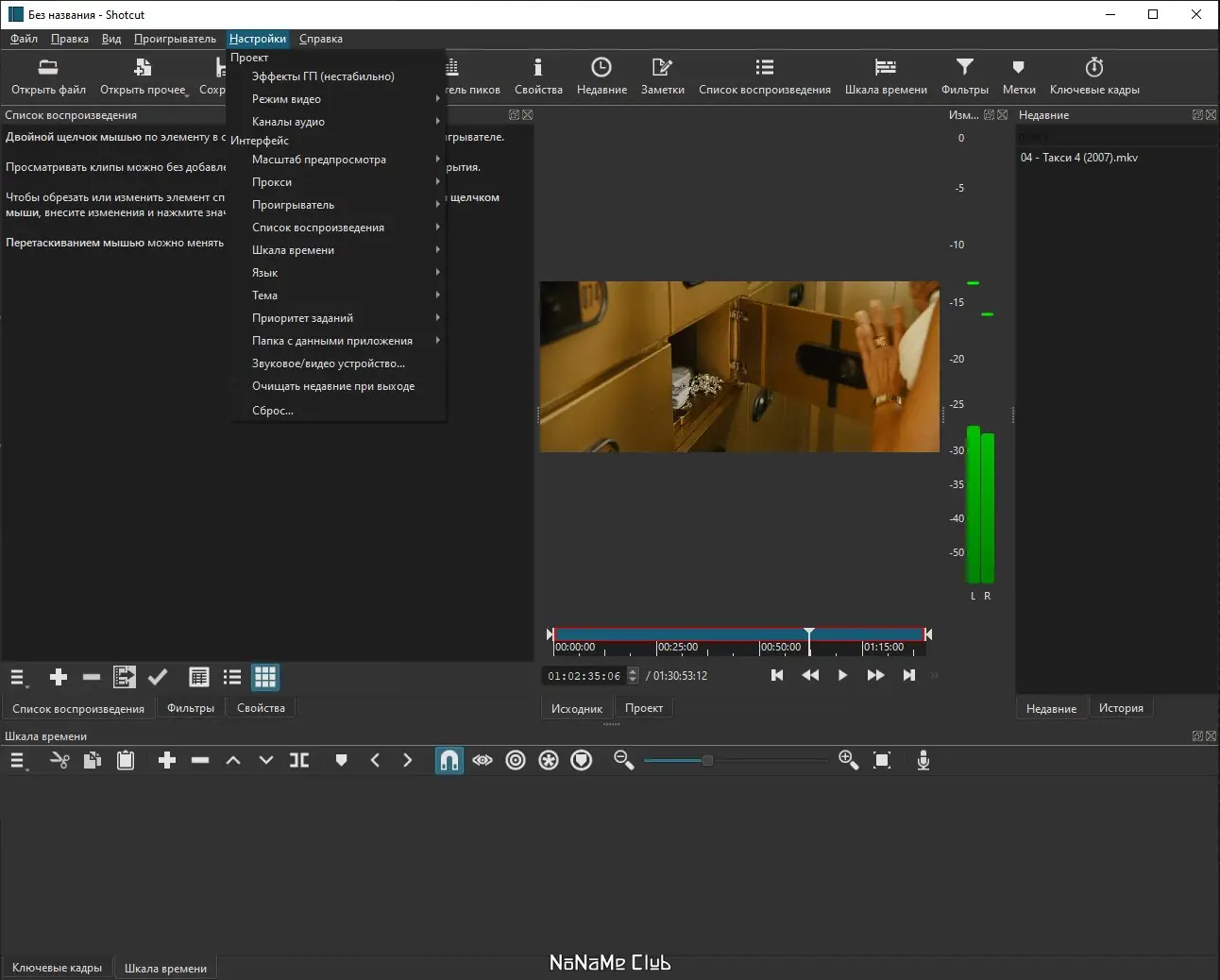
Task: Toggle timeline snapping magnet button
Action: click(x=449, y=761)
